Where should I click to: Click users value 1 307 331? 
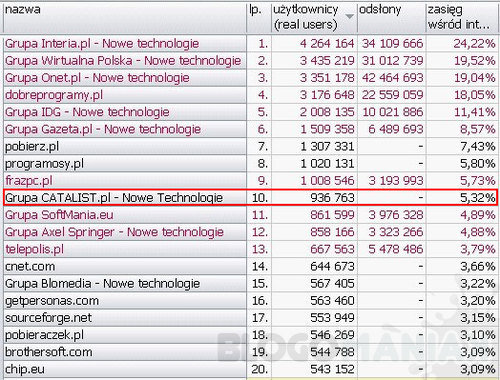coord(327,147)
